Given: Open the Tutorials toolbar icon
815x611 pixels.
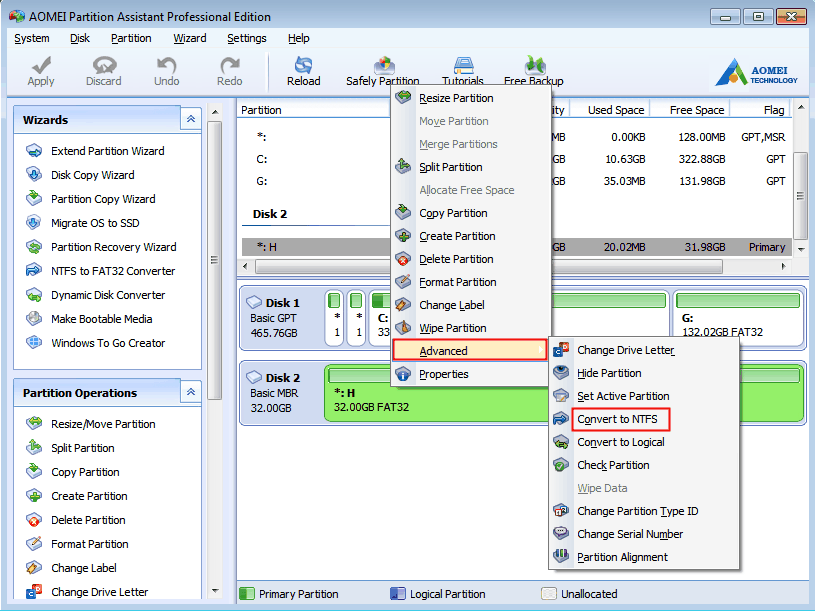Looking at the screenshot, I should tap(463, 65).
